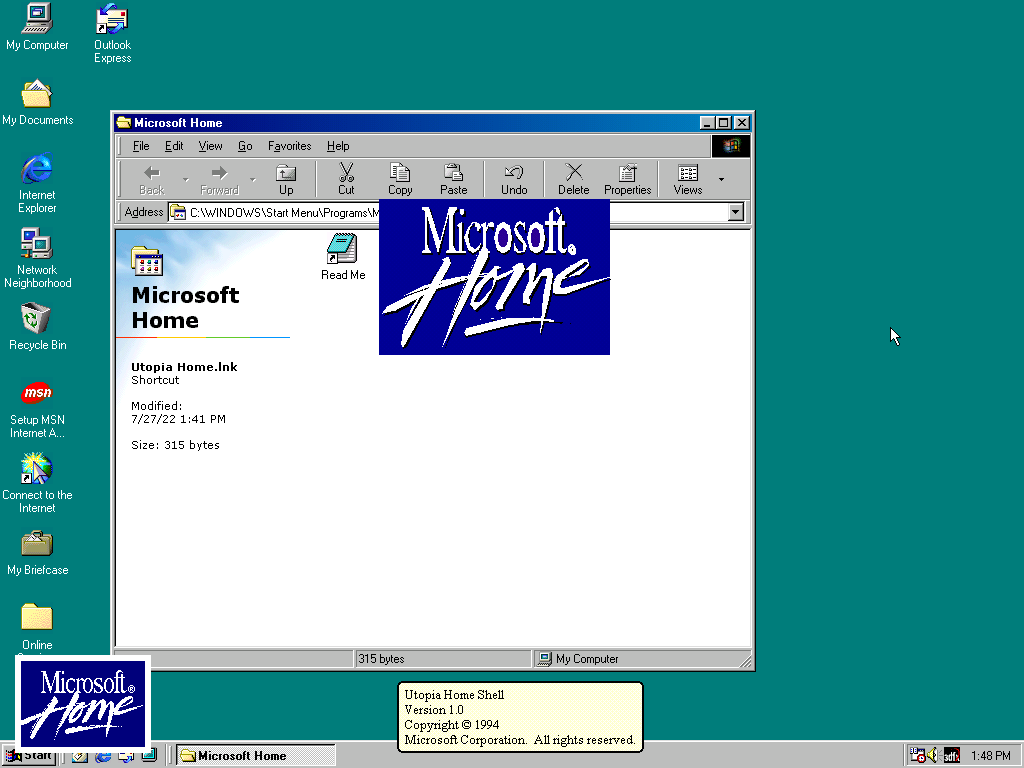Click the large Microsoft Home splash image

coord(494,277)
